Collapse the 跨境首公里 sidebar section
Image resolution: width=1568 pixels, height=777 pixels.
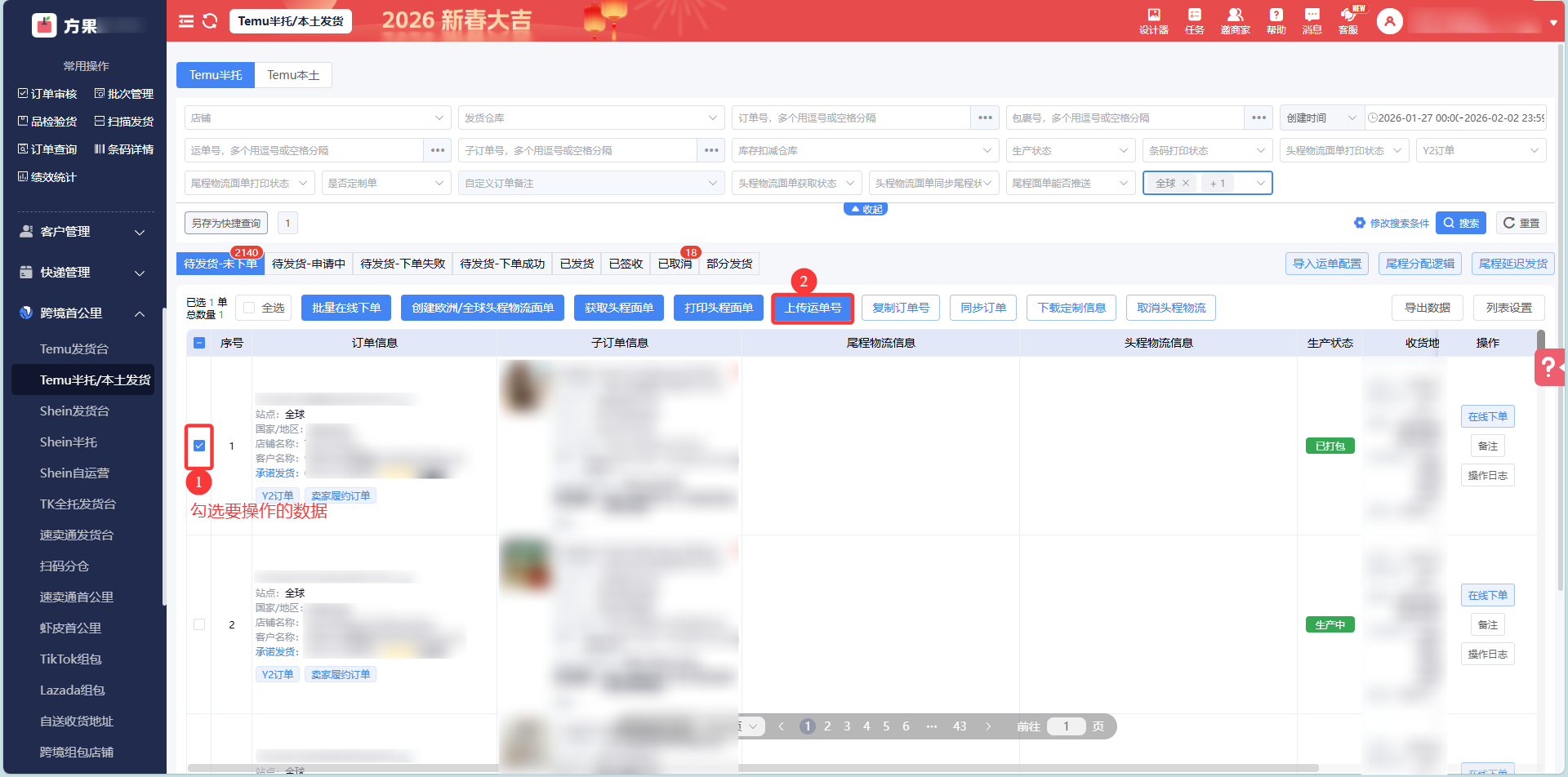(82, 313)
